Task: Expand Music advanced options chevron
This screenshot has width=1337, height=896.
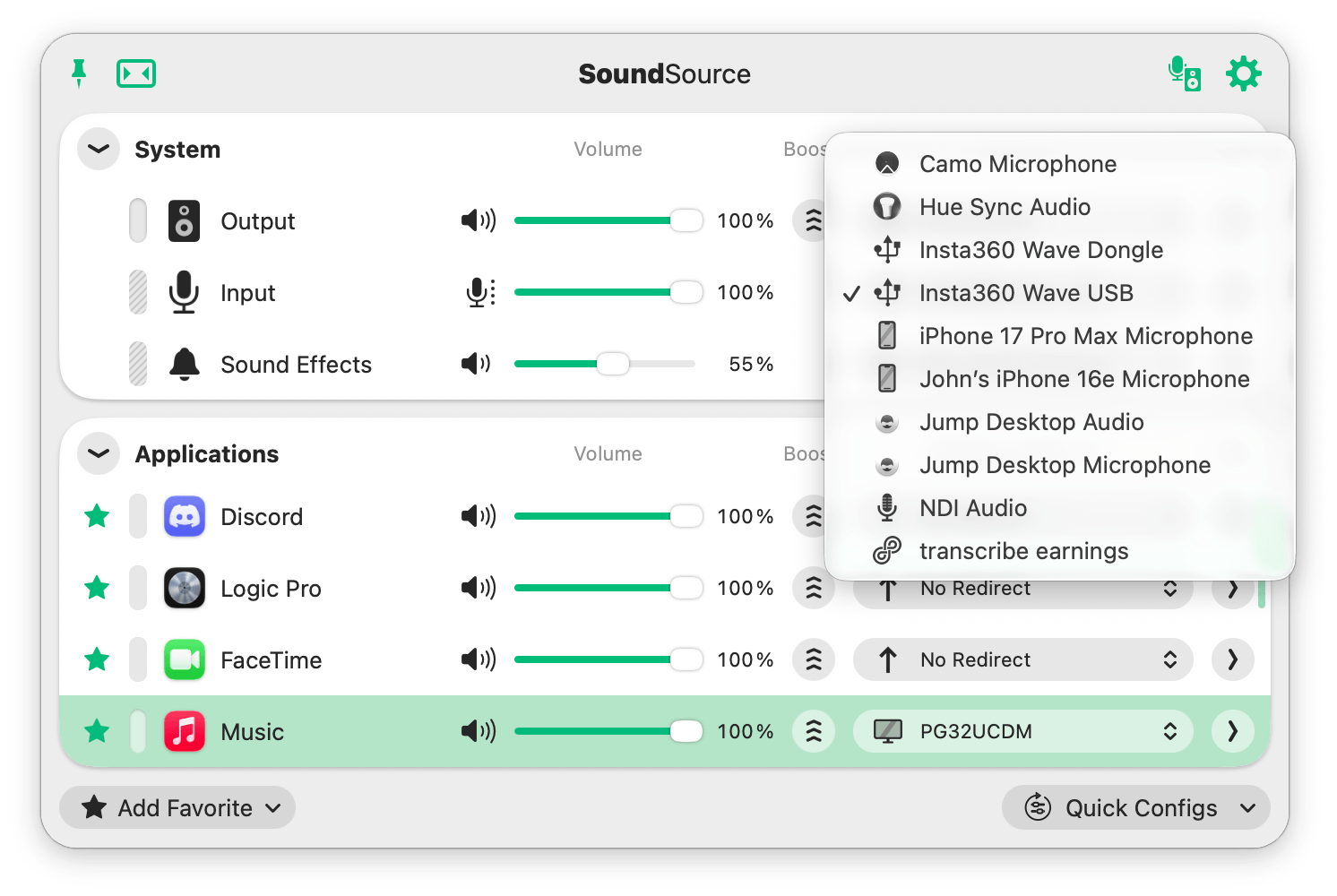Action: 1233,731
